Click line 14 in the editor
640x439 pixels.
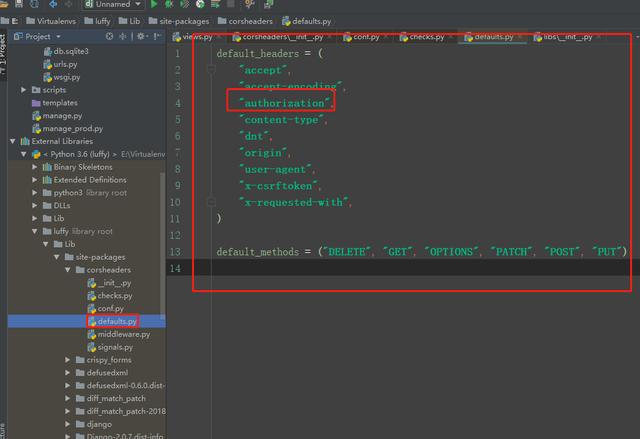tap(403, 268)
